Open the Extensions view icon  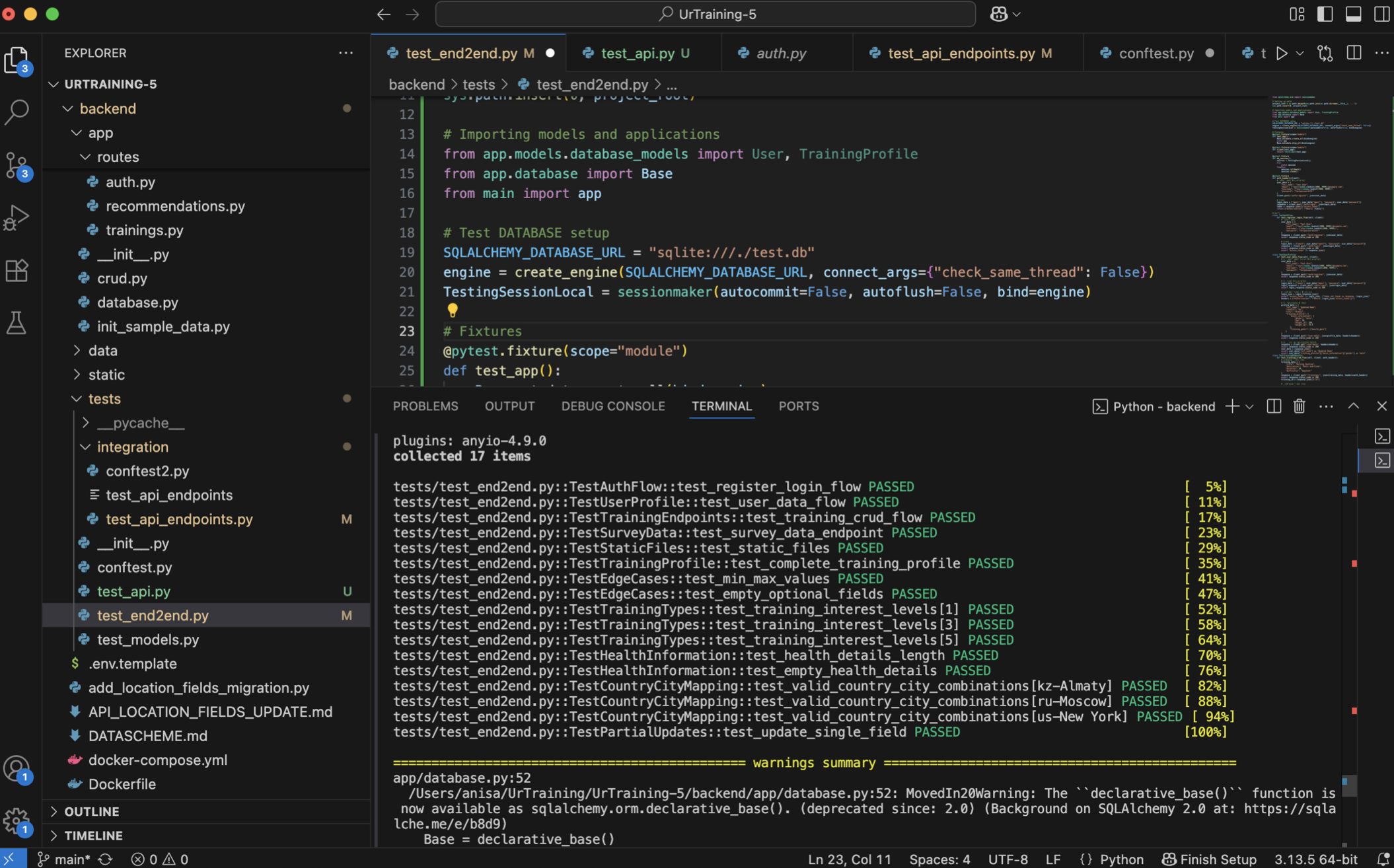point(17,270)
